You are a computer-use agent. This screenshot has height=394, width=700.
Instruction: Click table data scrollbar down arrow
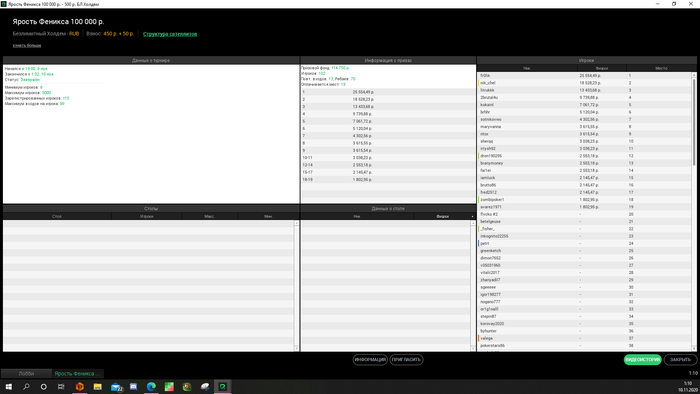pos(473,348)
